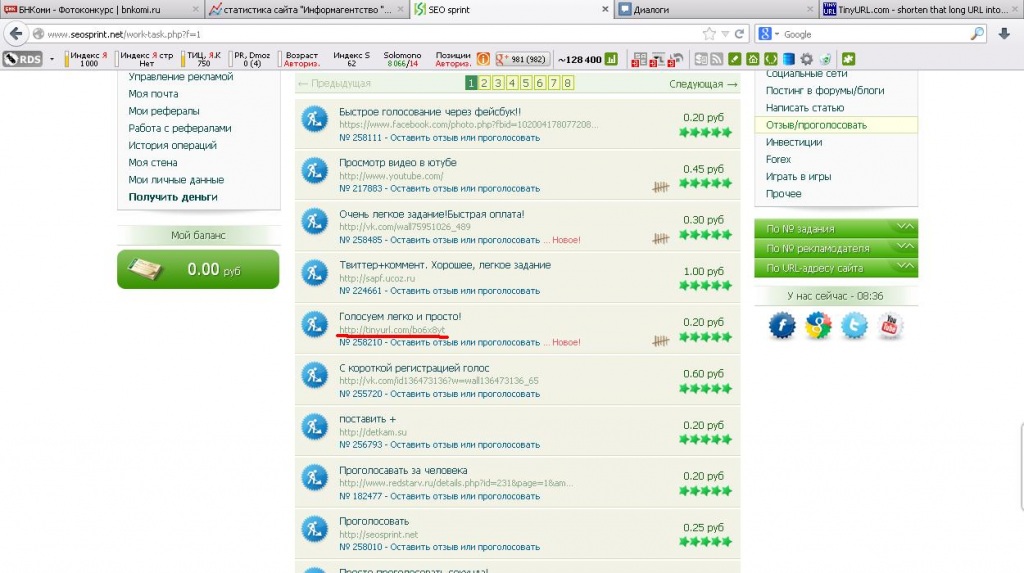Click the YouTube round social icon
The image size is (1024, 573).
click(889, 325)
